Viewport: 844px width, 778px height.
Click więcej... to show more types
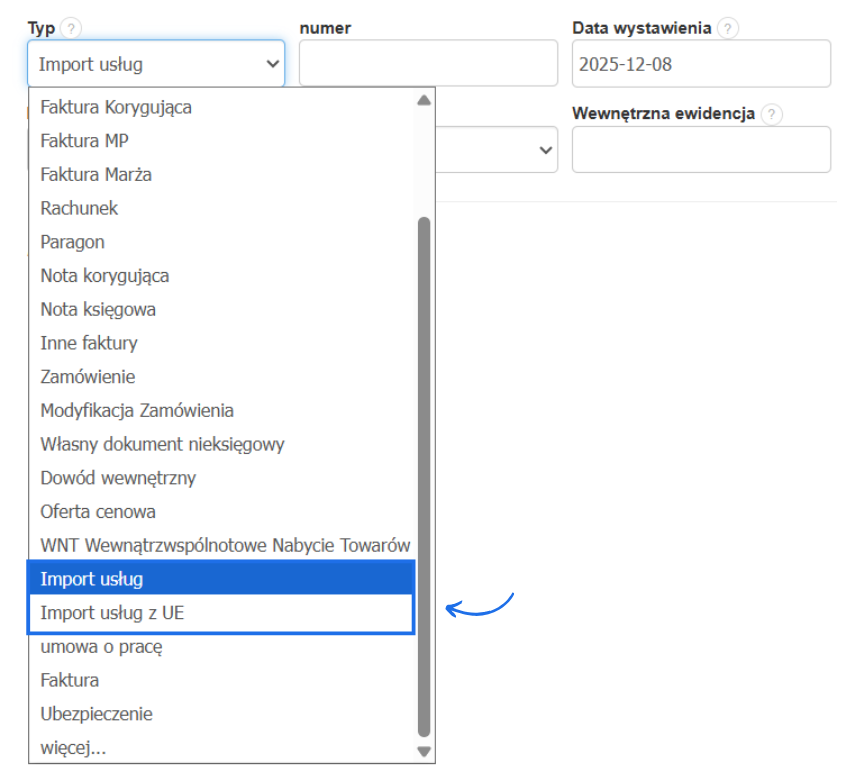tap(73, 747)
